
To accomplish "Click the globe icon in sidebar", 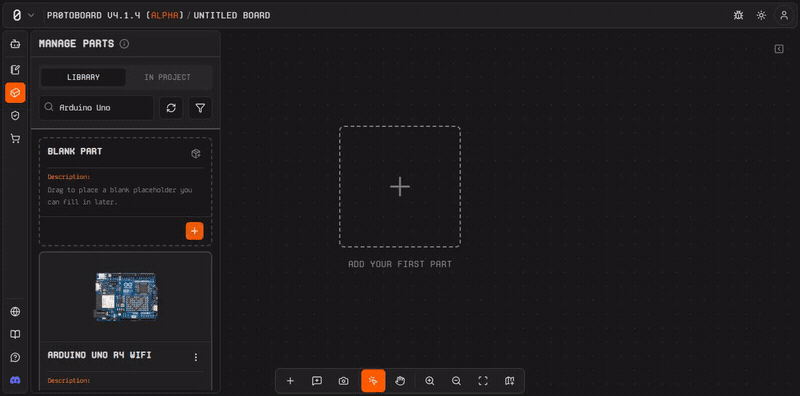I will (15, 312).
